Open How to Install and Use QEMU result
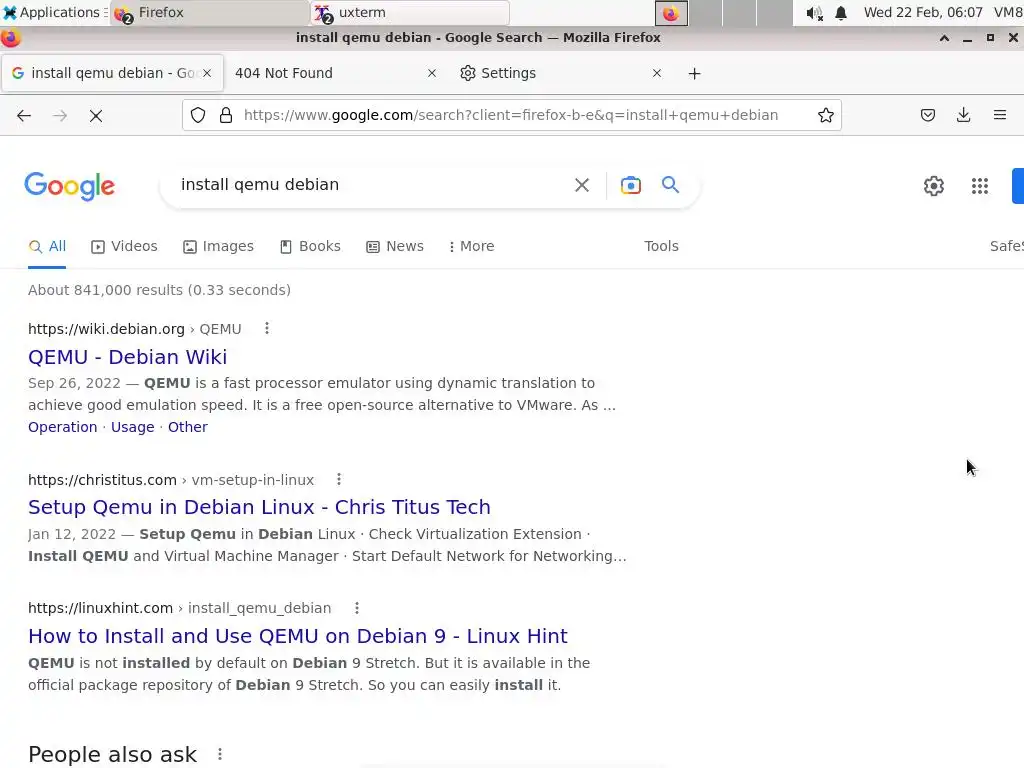The height and width of the screenshot is (768, 1024). point(298,636)
